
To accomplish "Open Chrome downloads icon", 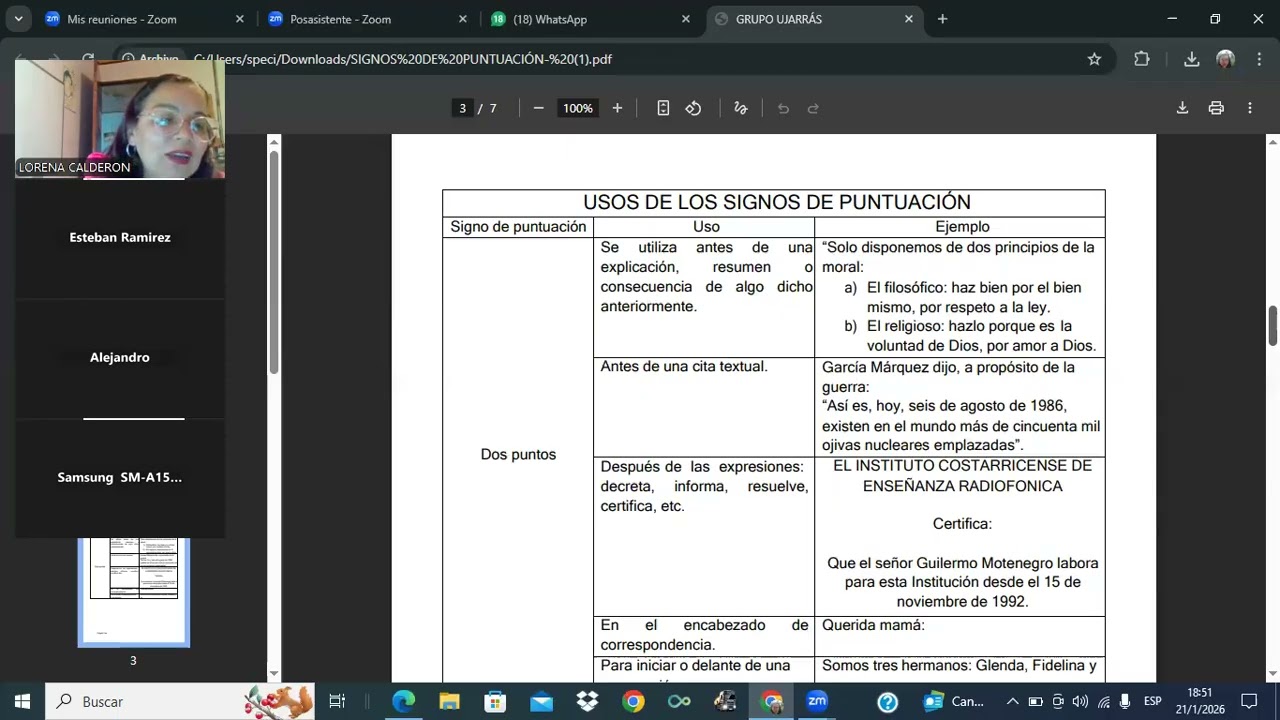I will point(1191,59).
